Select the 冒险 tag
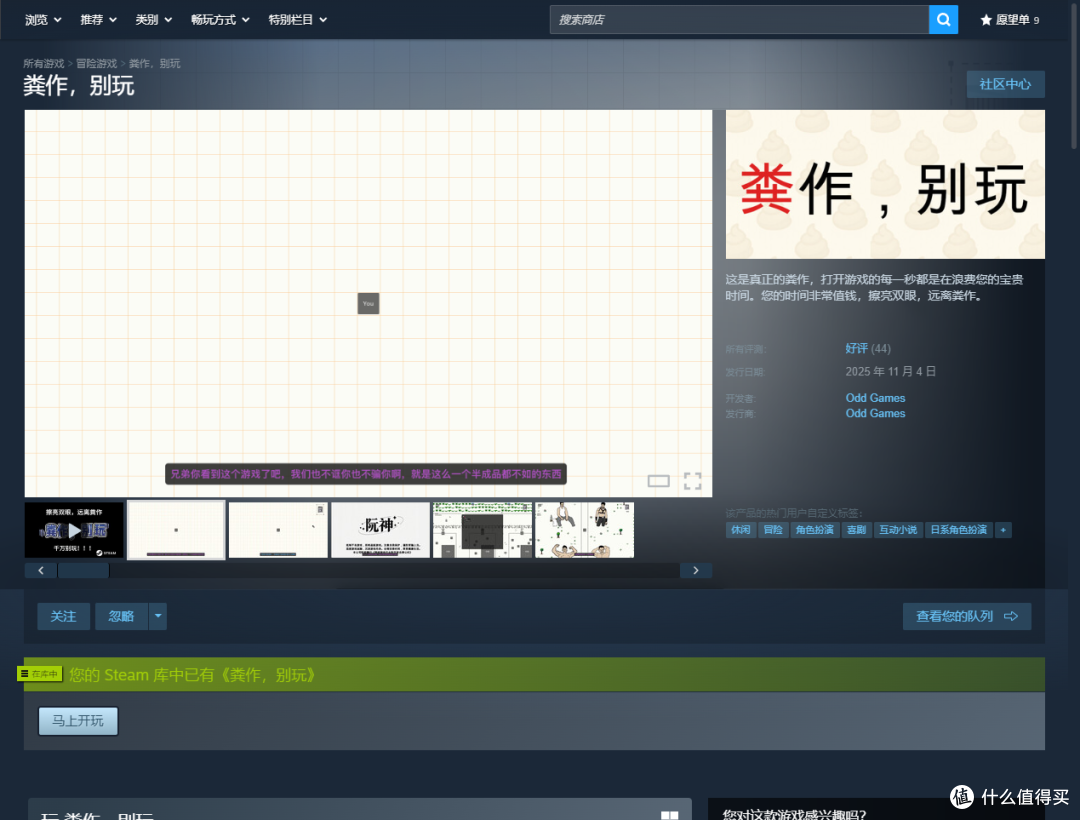The width and height of the screenshot is (1080, 820). tap(773, 530)
